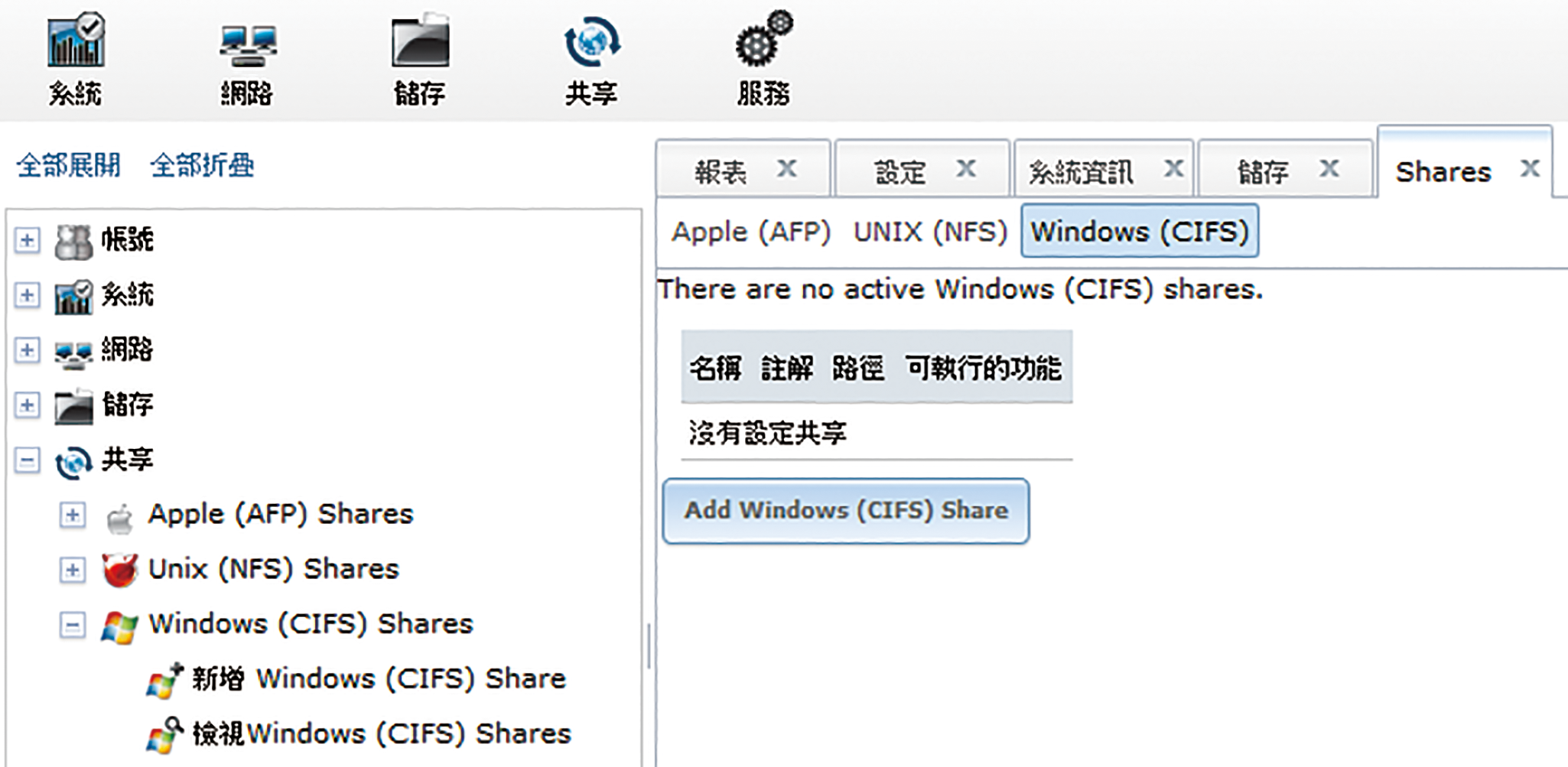Click the 檢視Windows (CIFS) Shares magnifier icon
The height and width of the screenshot is (767, 1568).
click(x=164, y=735)
